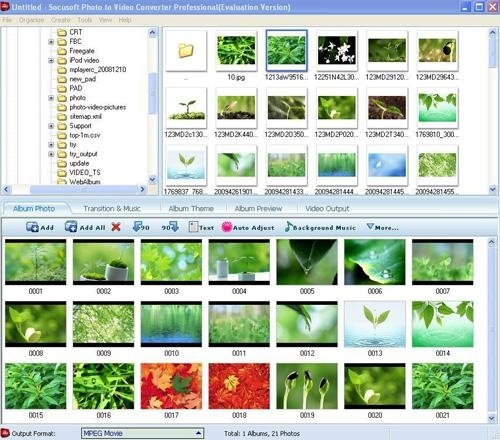
Task: Open the Text tool
Action: 201,227
